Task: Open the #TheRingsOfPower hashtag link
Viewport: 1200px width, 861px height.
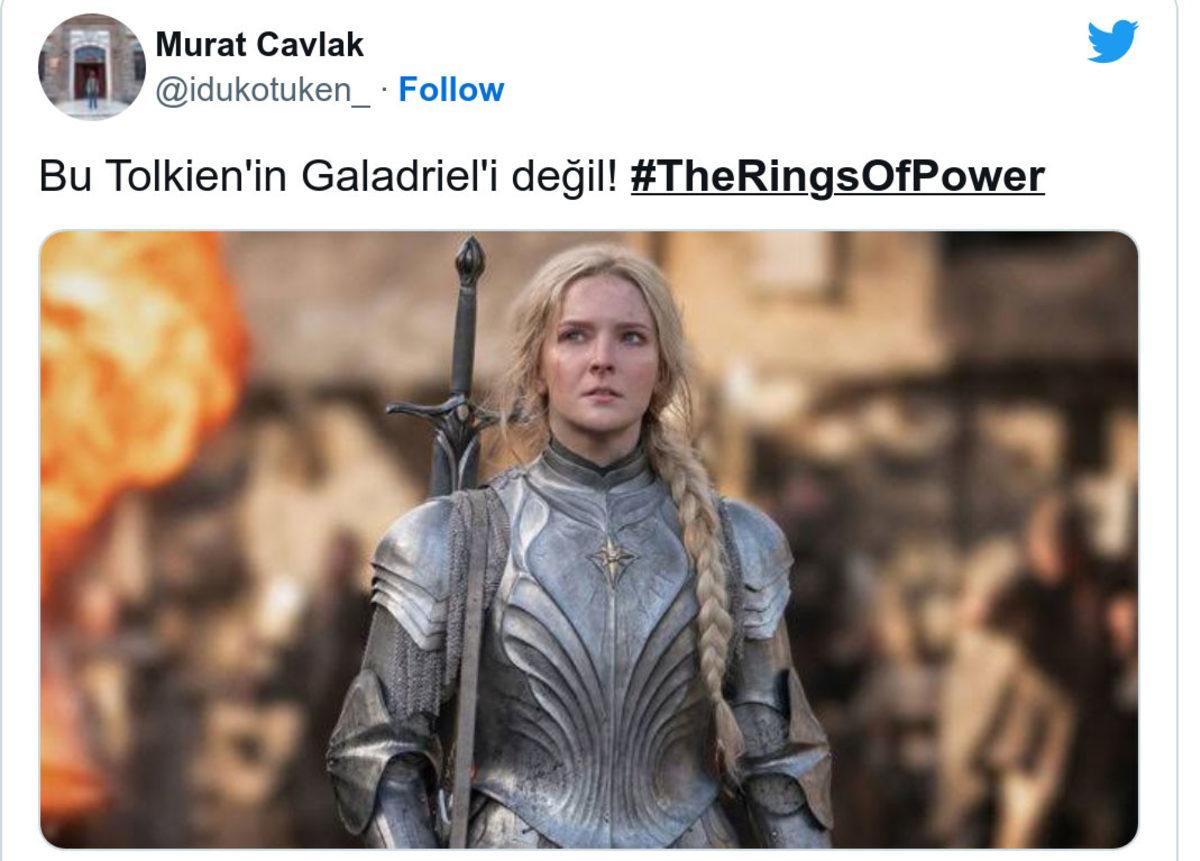Action: pyautogui.click(x=838, y=177)
